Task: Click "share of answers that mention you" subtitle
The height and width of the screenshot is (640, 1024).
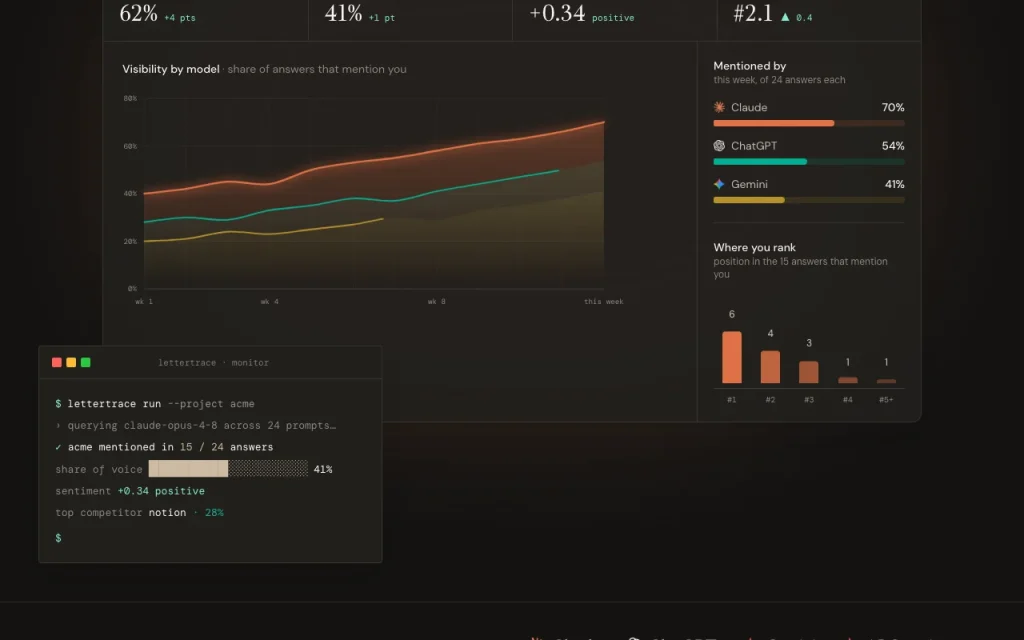Action: [x=317, y=69]
